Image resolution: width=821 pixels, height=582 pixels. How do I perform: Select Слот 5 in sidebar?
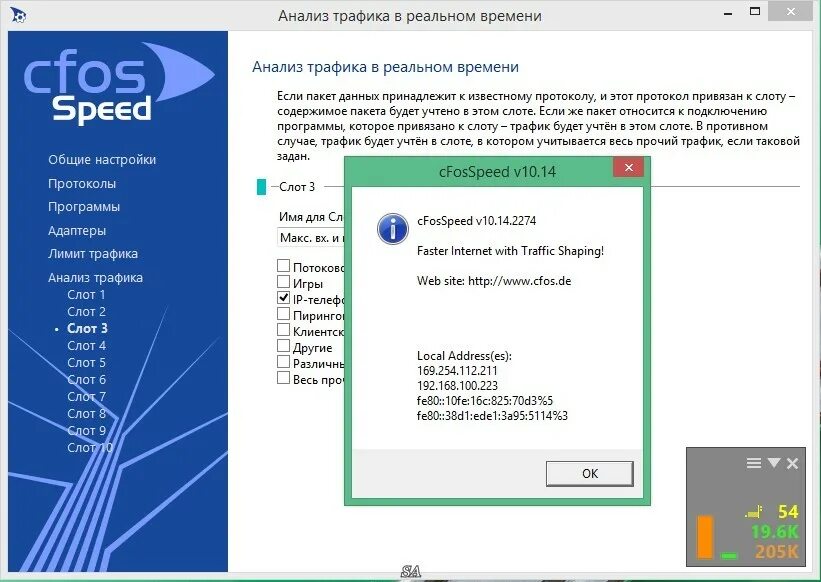[x=86, y=363]
